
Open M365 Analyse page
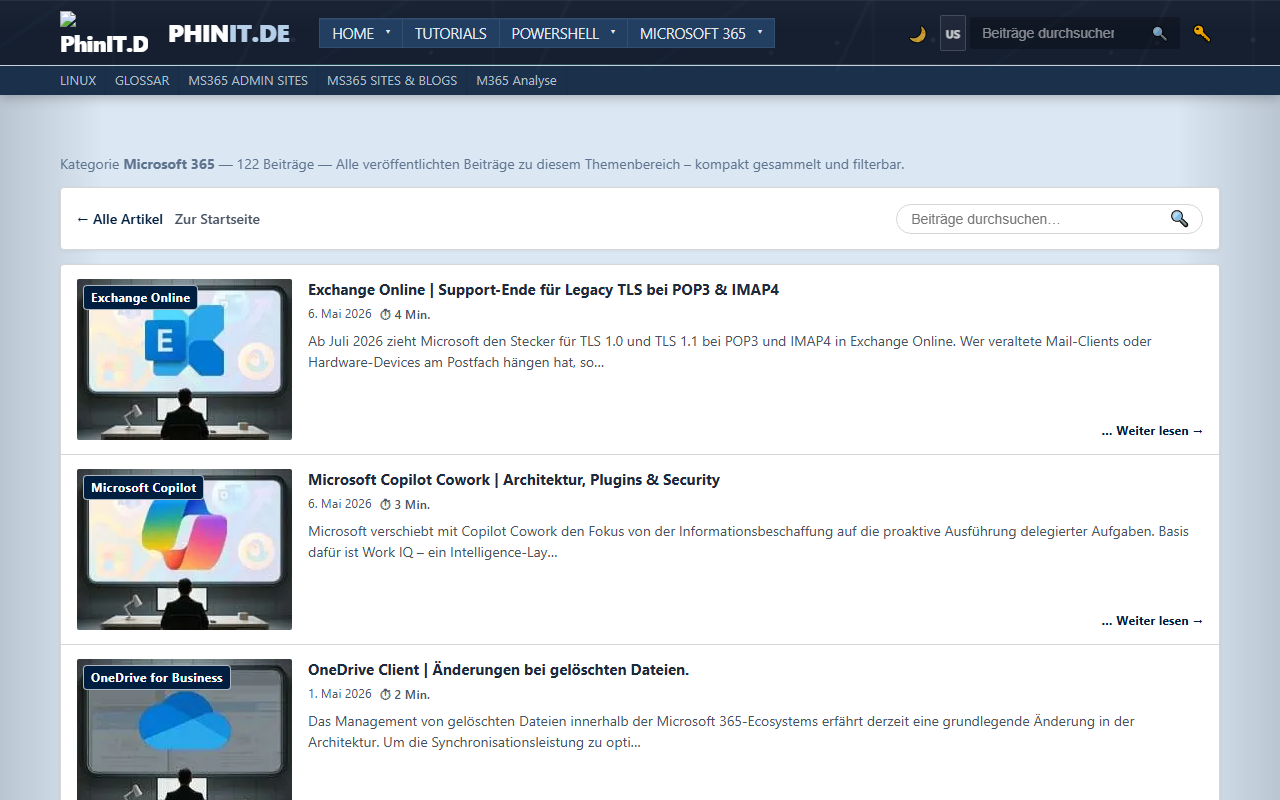tap(516, 80)
